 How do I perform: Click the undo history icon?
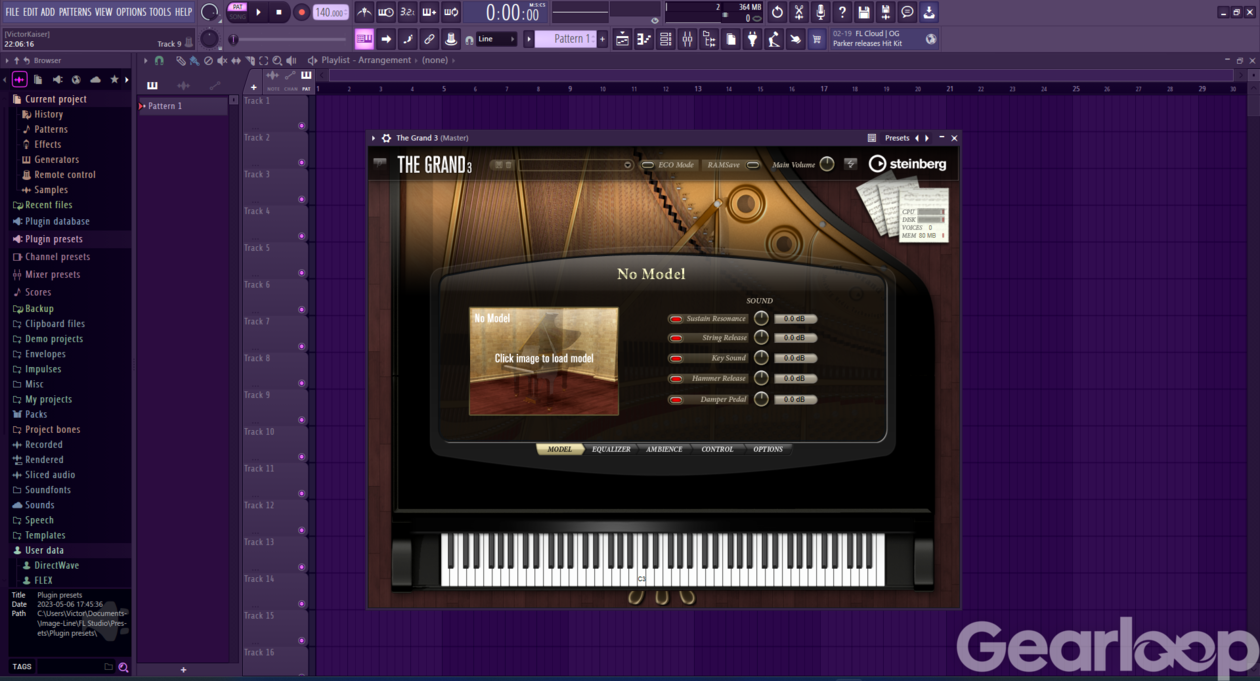[777, 12]
